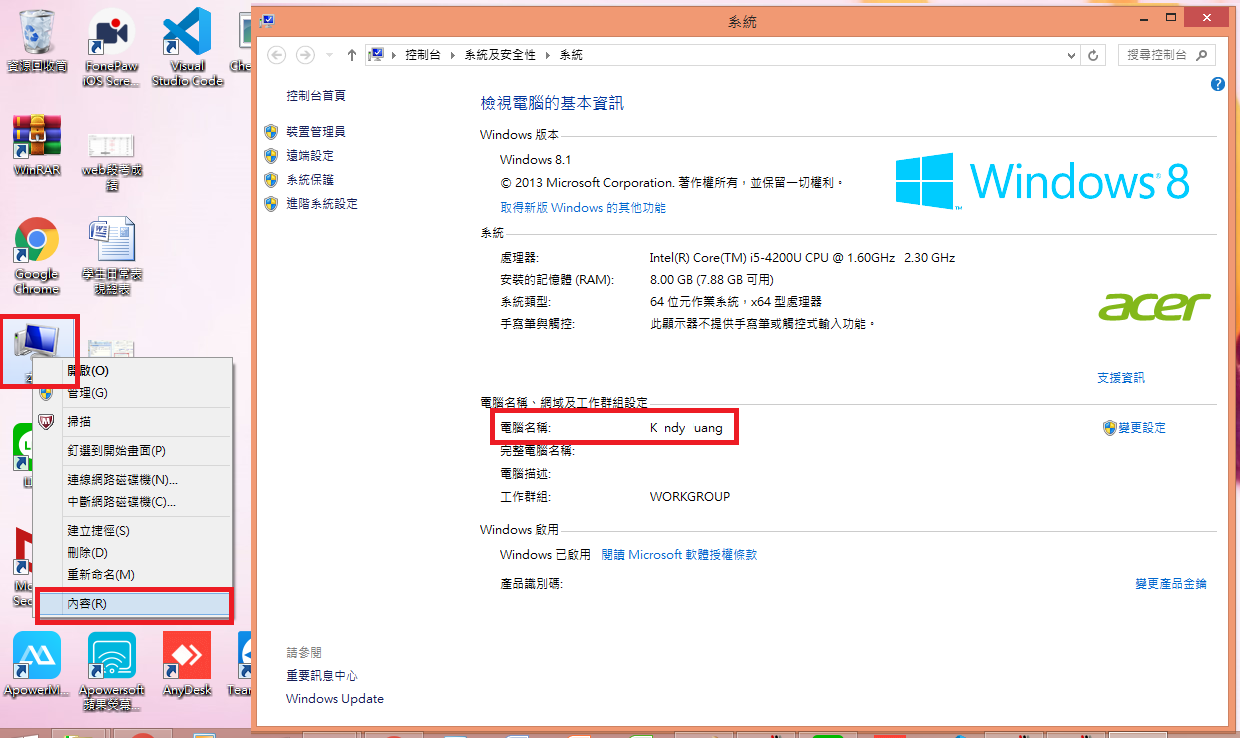Open 重要訊息中心 link
The width and height of the screenshot is (1240, 738).
coord(322,676)
